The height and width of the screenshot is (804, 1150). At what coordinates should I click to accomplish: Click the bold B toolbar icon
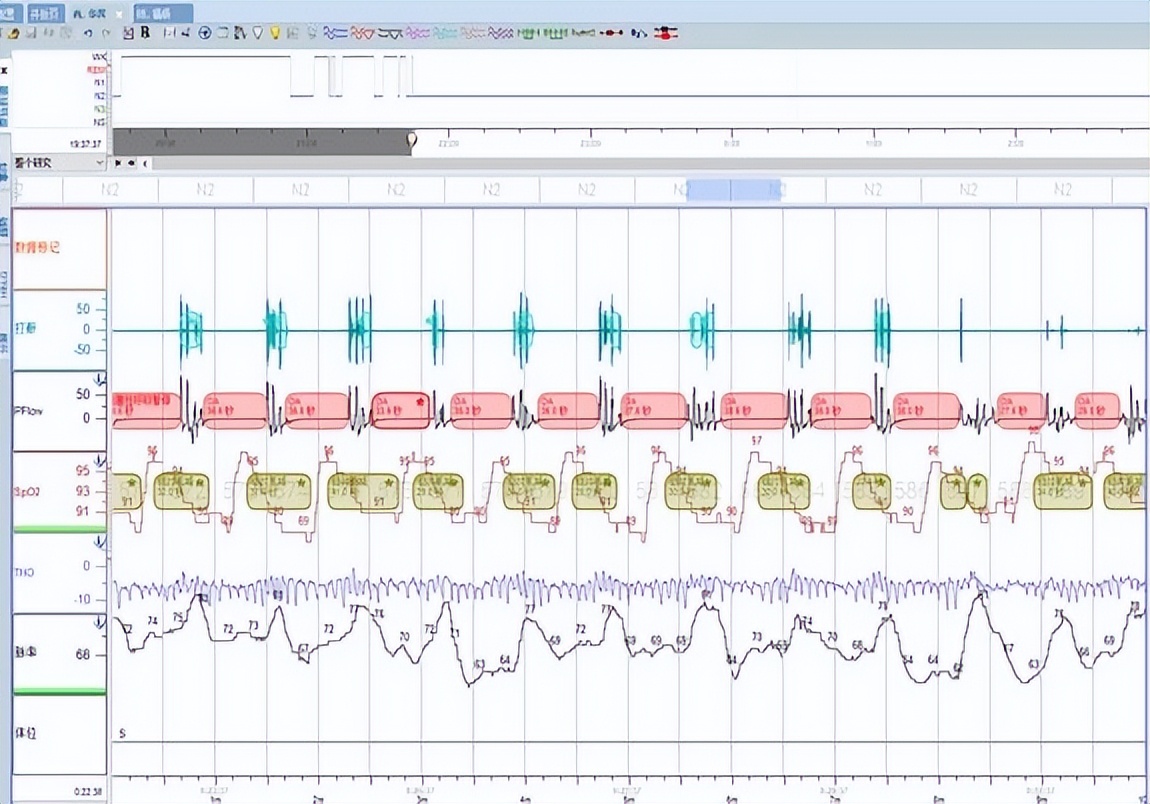pyautogui.click(x=145, y=33)
